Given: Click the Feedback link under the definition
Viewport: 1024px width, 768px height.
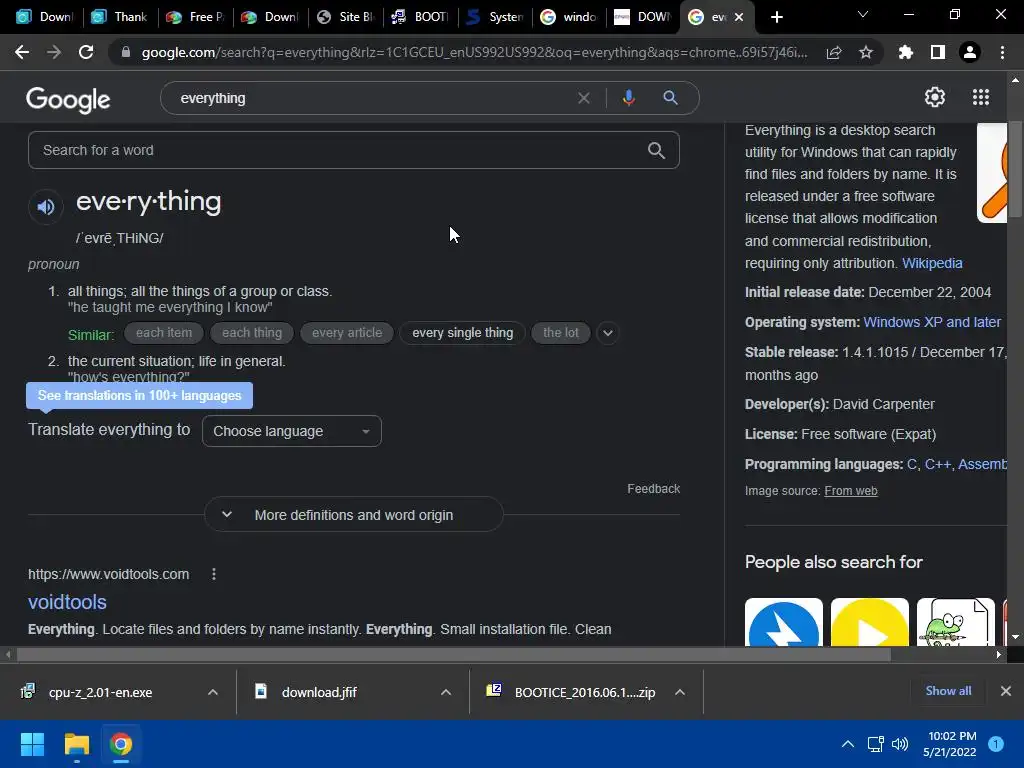Looking at the screenshot, I should [x=653, y=488].
